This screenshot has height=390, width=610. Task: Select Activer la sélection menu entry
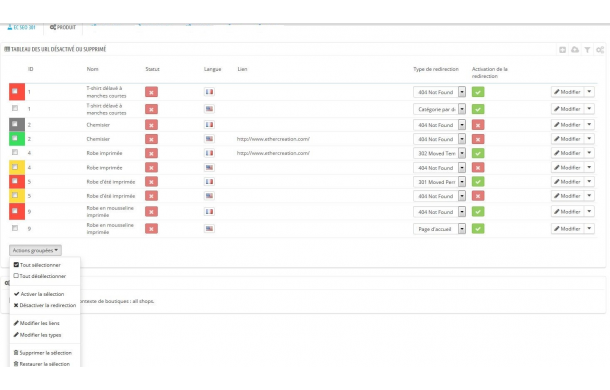coord(39,294)
